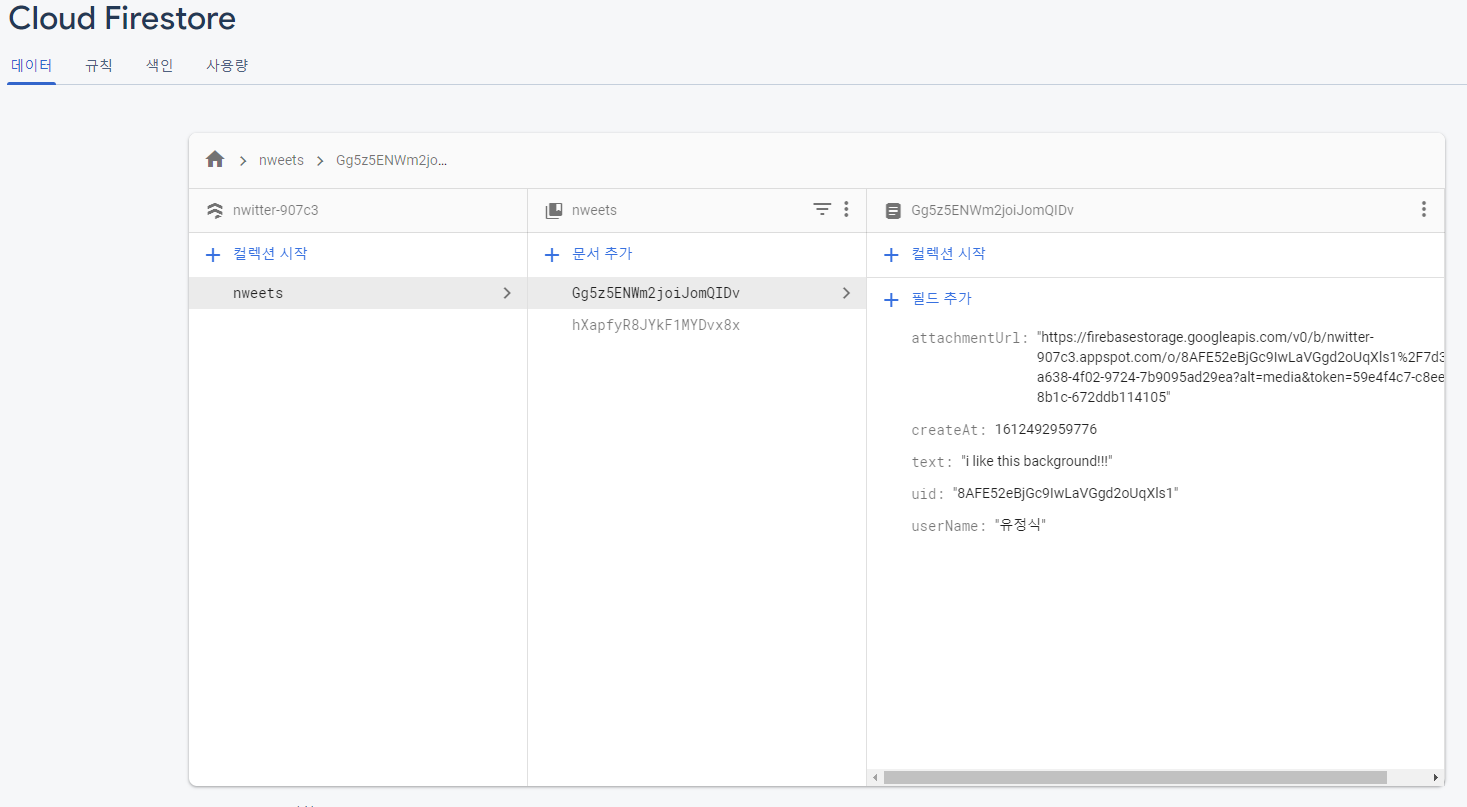Click the userName field name
Viewport: 1467px width, 807px height.
pyautogui.click(x=948, y=526)
